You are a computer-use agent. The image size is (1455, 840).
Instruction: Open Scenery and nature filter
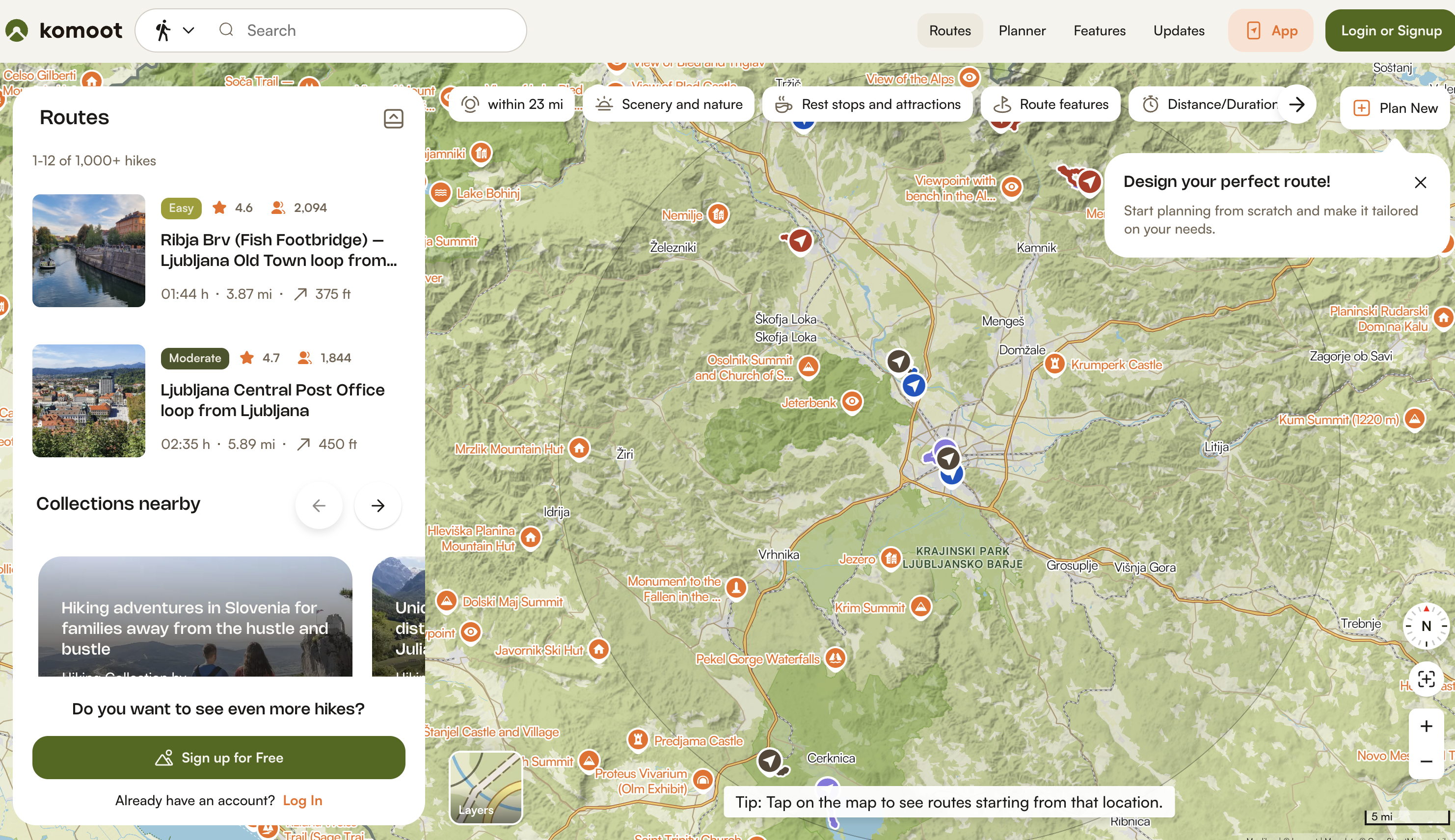[669, 105]
